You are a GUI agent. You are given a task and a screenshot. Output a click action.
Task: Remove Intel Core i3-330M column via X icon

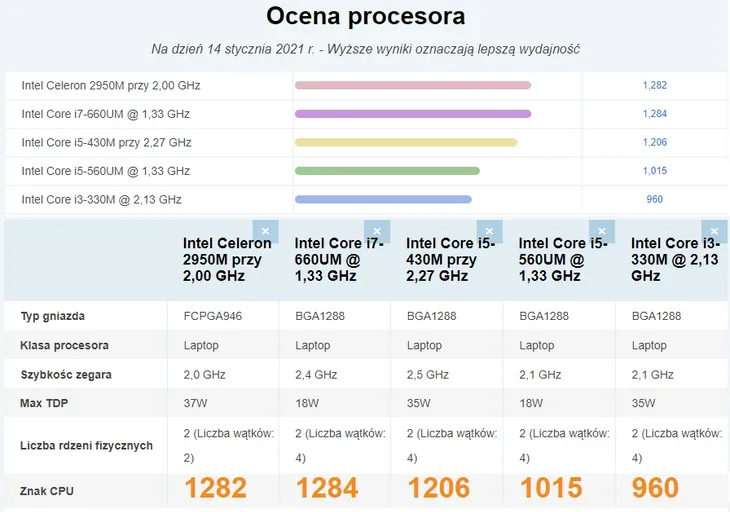tap(714, 231)
